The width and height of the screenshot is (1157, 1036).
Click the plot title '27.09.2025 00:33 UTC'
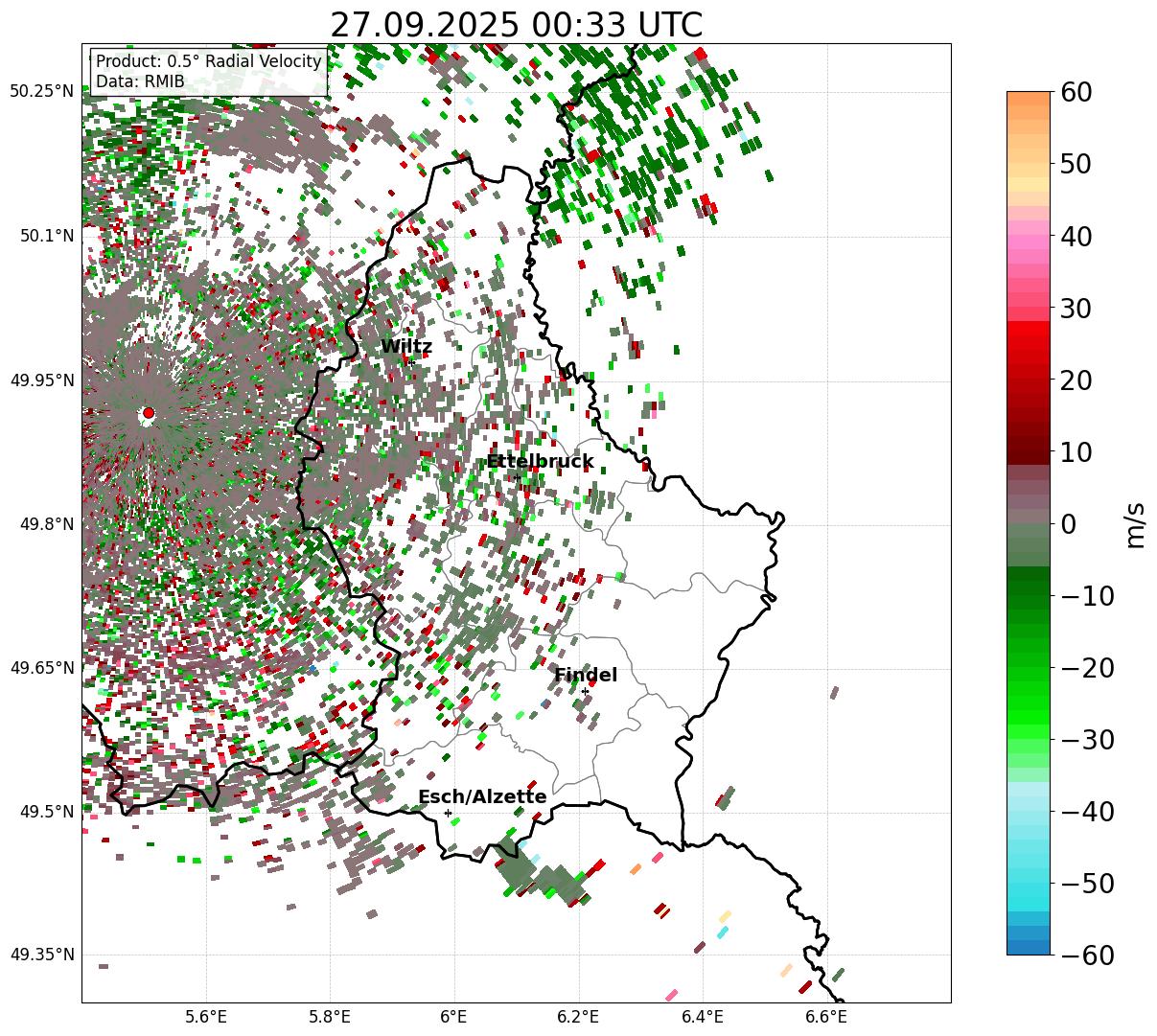pos(516,24)
